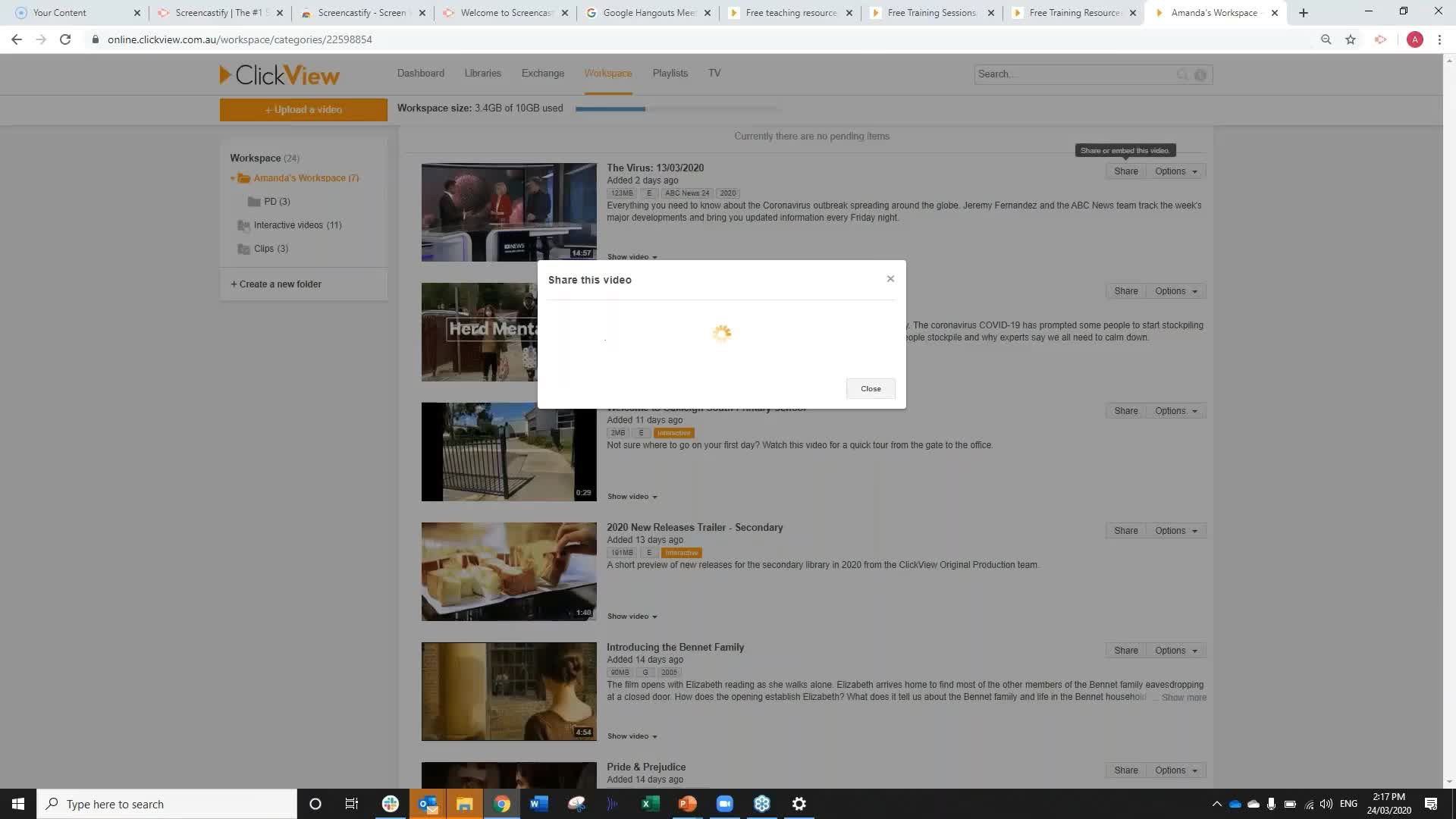Expand Show video under The Virus
The image size is (1456, 819).
(632, 257)
